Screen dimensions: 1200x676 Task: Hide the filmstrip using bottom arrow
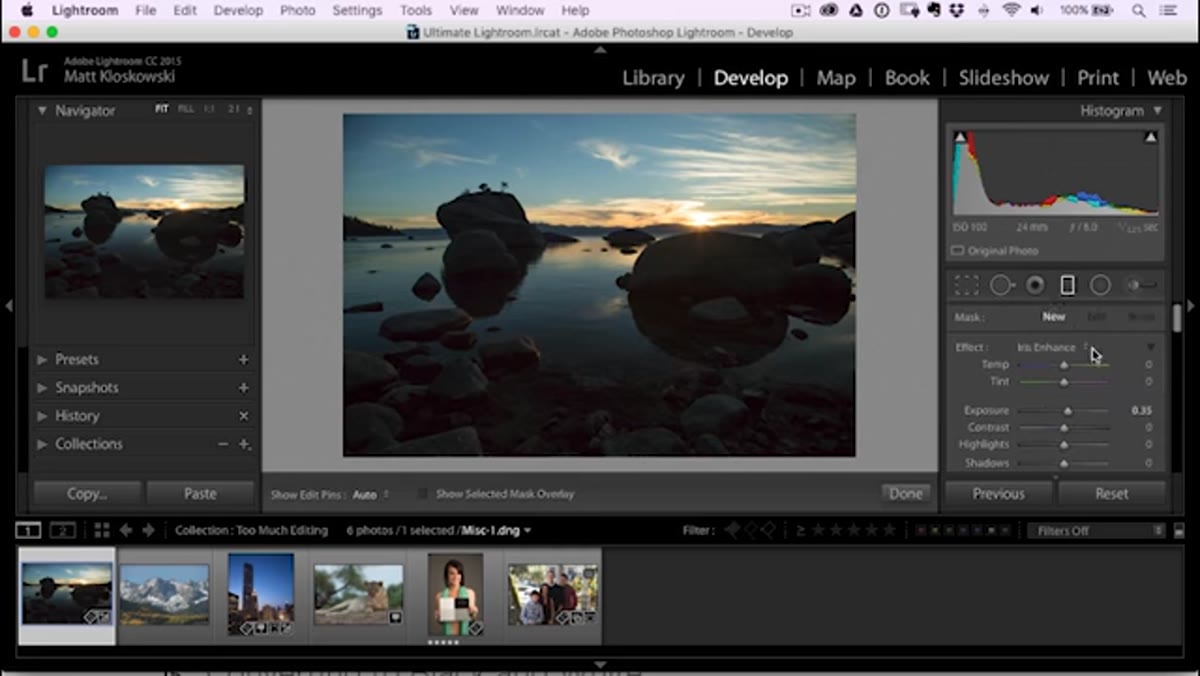coord(600,664)
